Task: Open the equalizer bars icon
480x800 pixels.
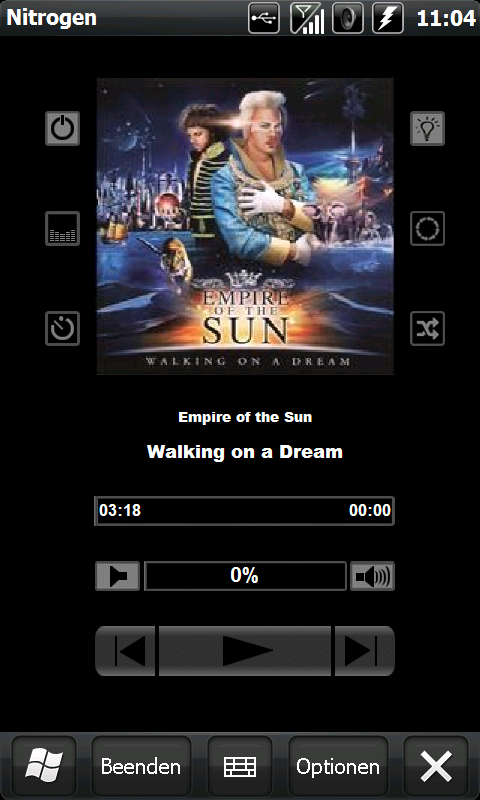Action: tap(62, 229)
